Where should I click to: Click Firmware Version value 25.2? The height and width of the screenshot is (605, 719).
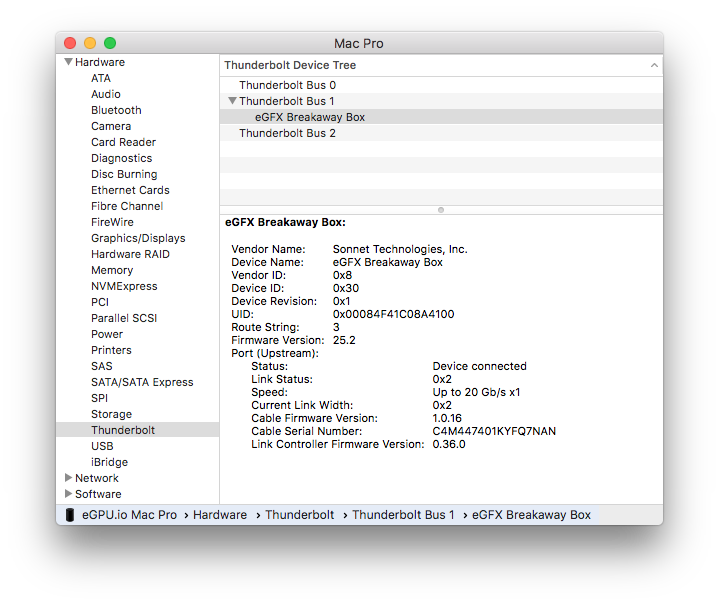pyautogui.click(x=344, y=340)
